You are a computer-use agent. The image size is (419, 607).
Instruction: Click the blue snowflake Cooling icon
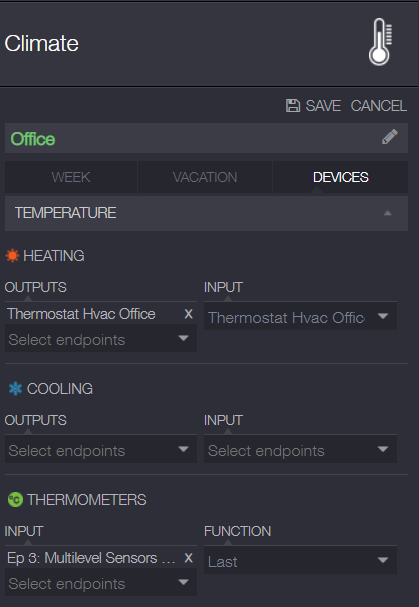click(x=15, y=389)
